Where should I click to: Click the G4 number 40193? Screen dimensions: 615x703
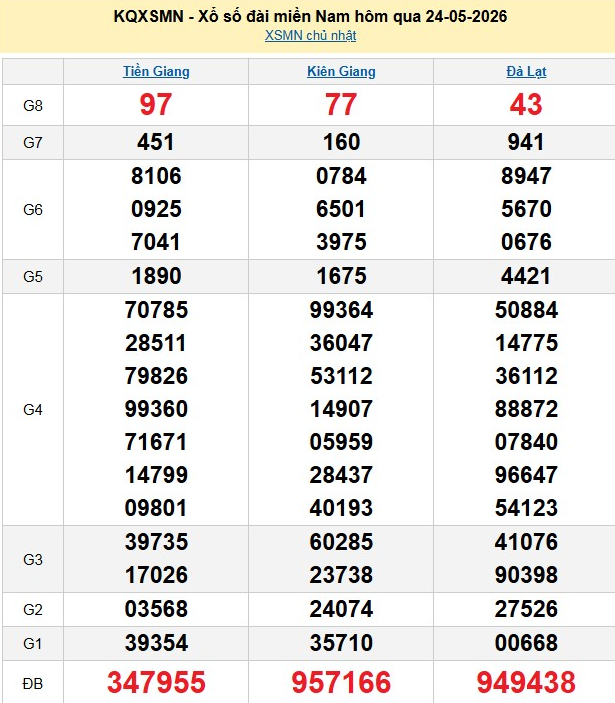pyautogui.click(x=341, y=508)
